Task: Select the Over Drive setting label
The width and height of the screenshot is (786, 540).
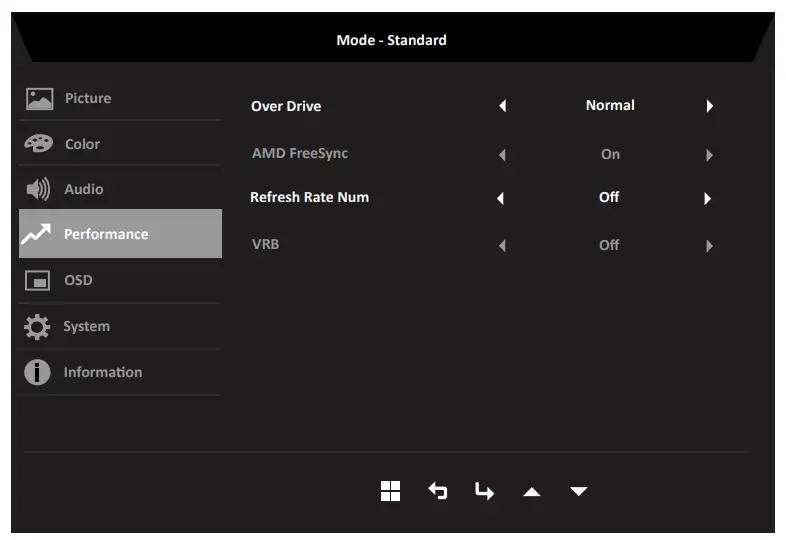Action: click(x=286, y=106)
